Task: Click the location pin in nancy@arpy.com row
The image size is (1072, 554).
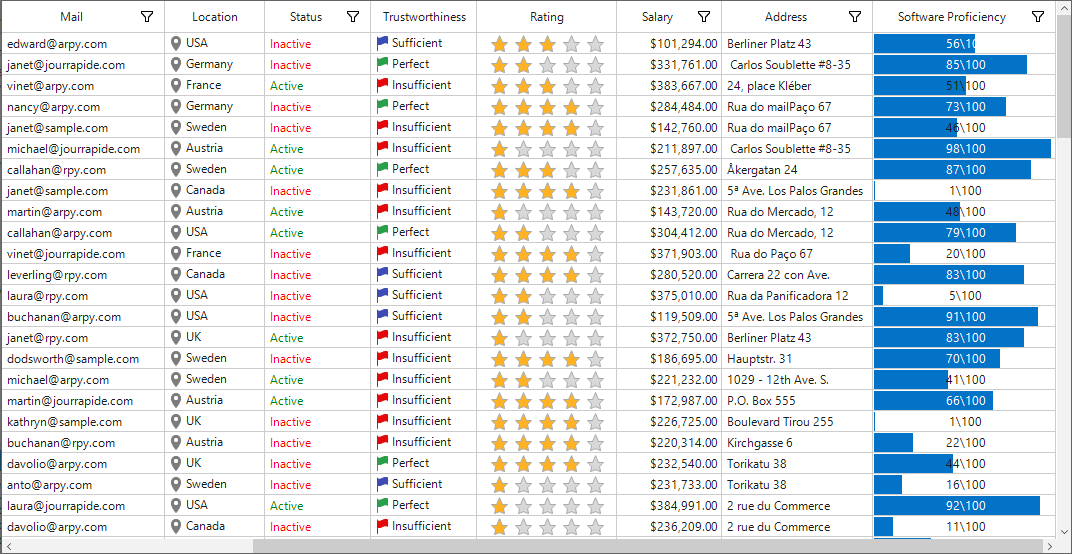Action: pyautogui.click(x=176, y=107)
